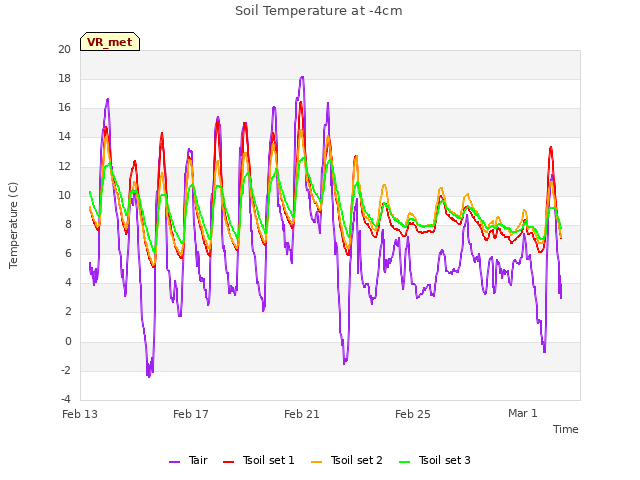Click the Feb 17 x-axis label

click(191, 414)
